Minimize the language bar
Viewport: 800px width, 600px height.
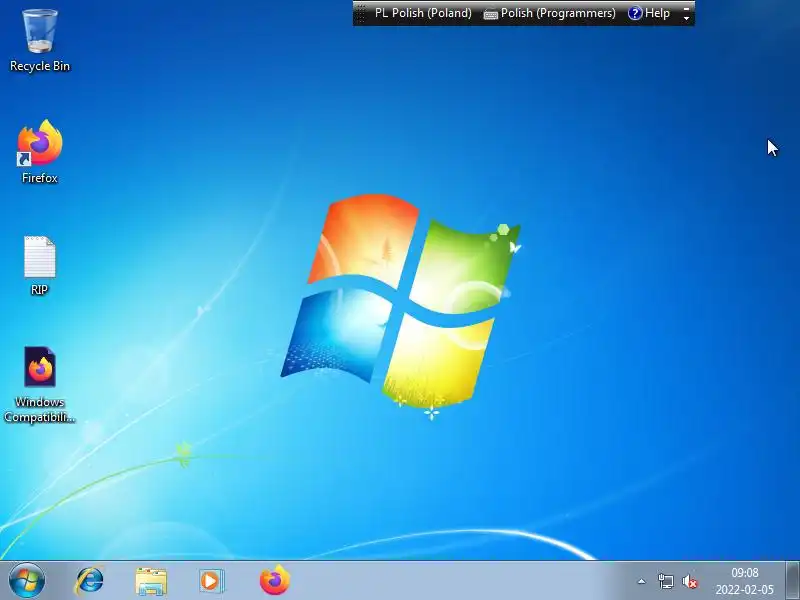686,8
